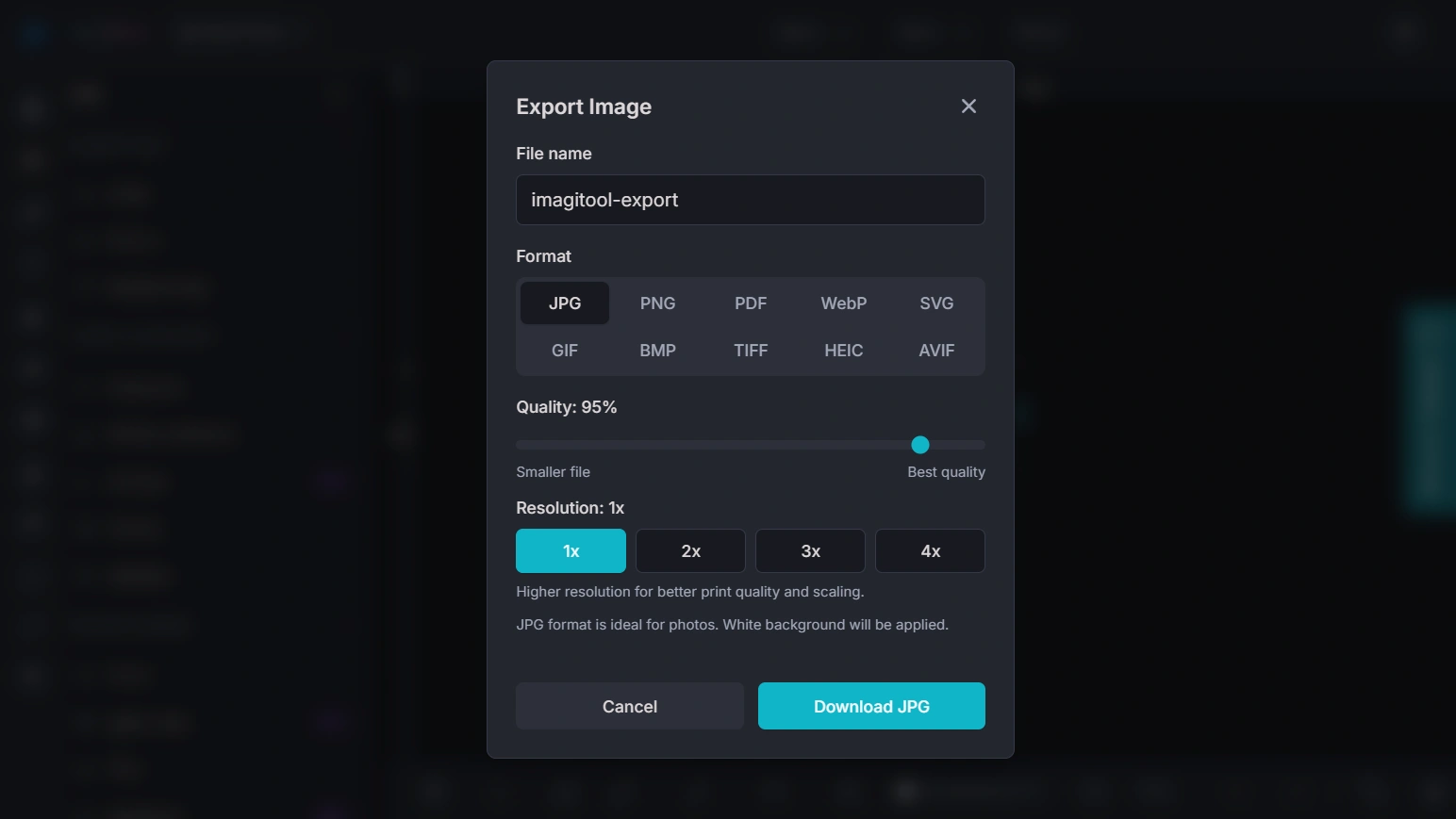Choose GIF export format
The height and width of the screenshot is (819, 1456).
[x=565, y=351]
